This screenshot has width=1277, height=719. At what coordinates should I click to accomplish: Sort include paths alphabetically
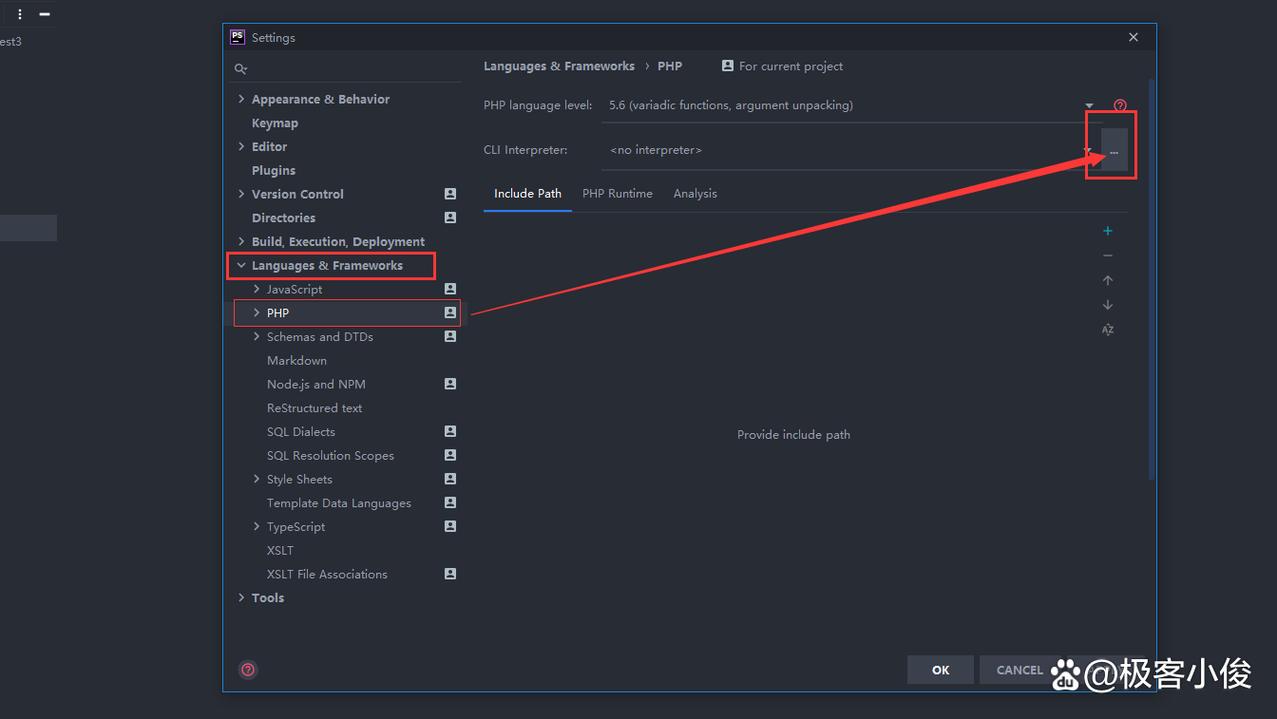point(1107,330)
